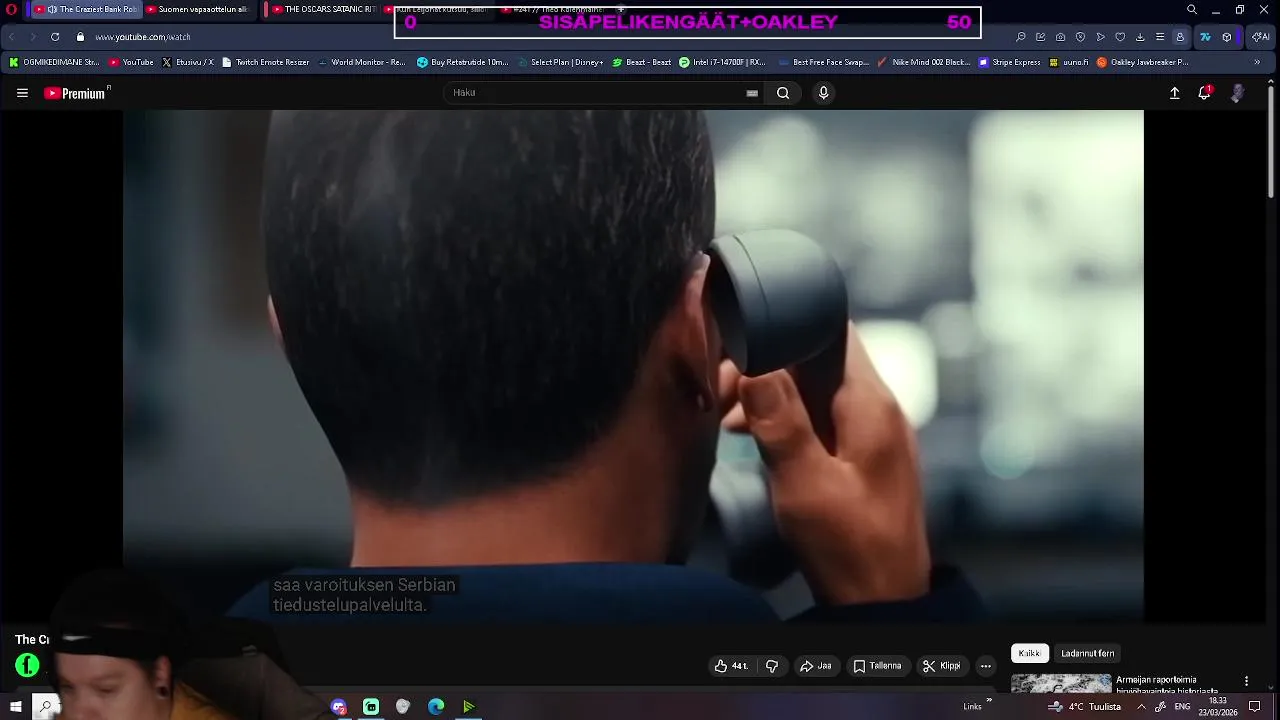Open Oakley Jawbreaker bookmark
Screen dimensions: 1280x720
(x=1143, y=62)
